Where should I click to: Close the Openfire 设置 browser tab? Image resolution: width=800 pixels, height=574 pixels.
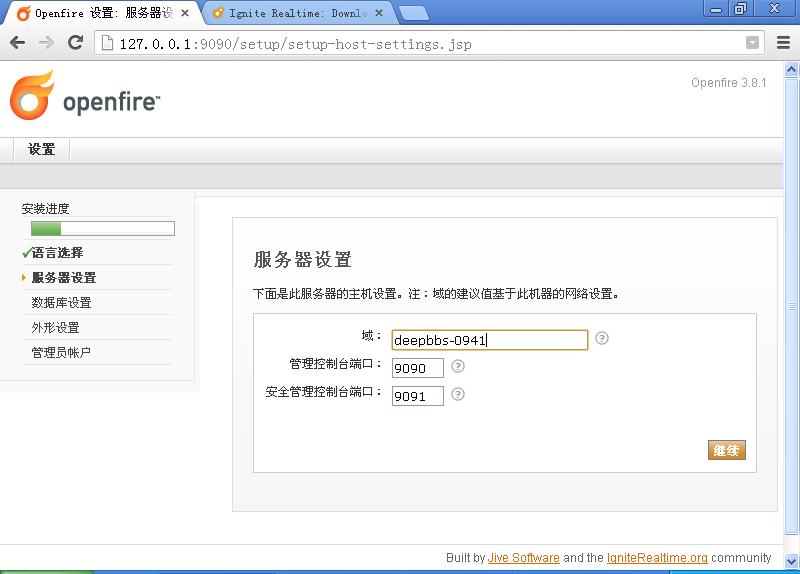coord(185,13)
